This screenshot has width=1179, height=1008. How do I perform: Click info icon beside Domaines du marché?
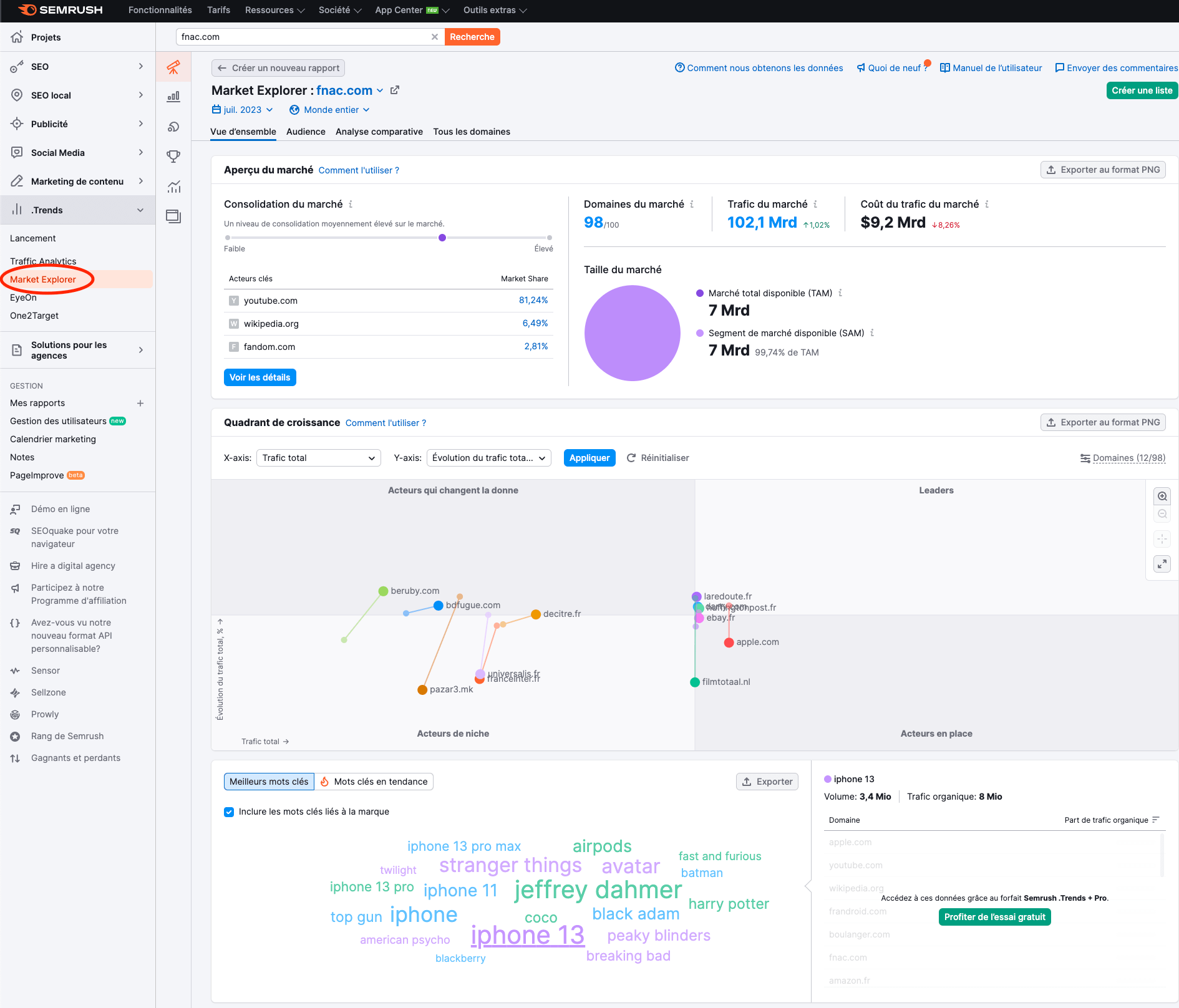point(692,204)
